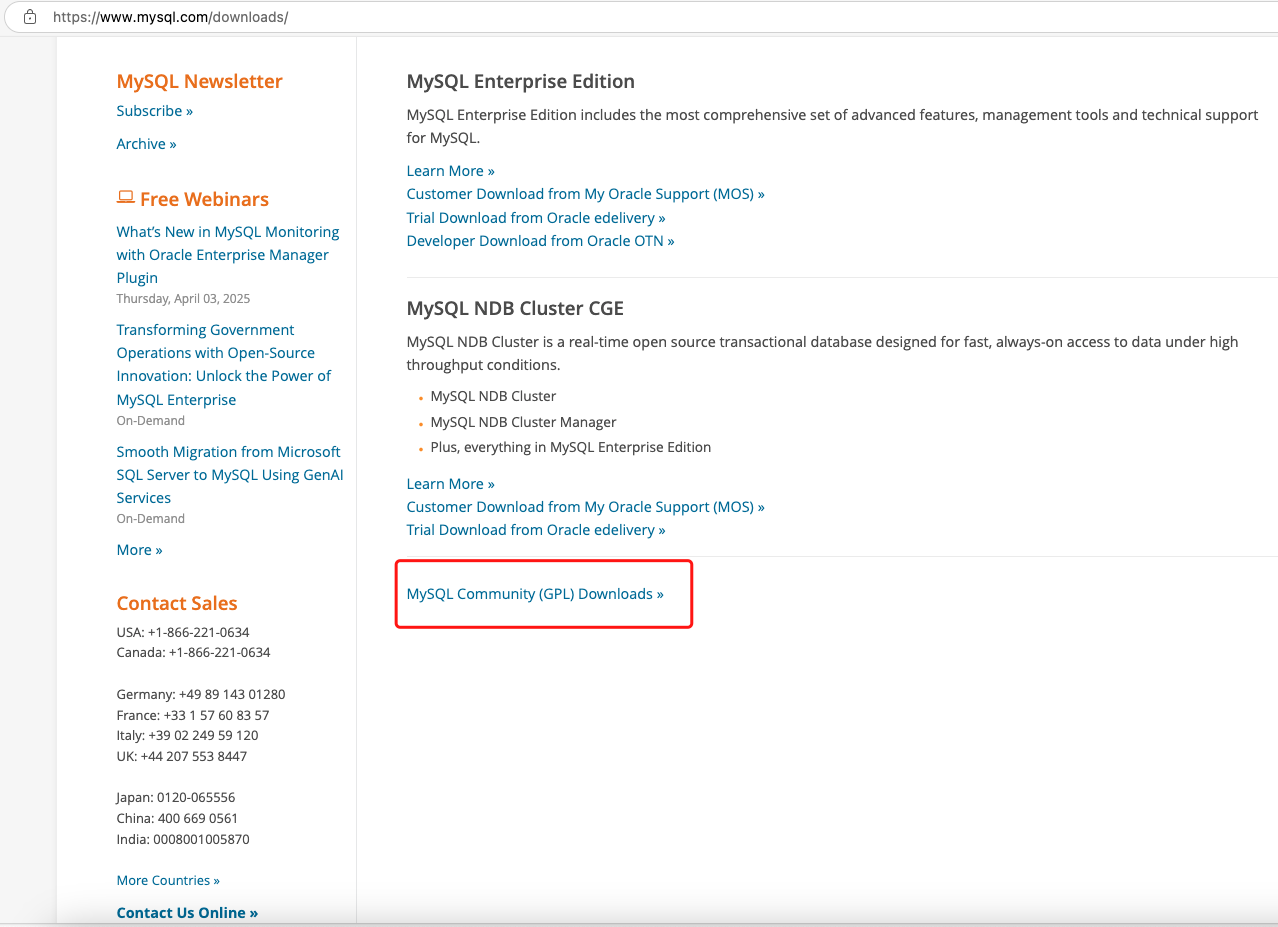Open the Contact Us Online link
The image size is (1278, 927).
pyautogui.click(x=187, y=913)
